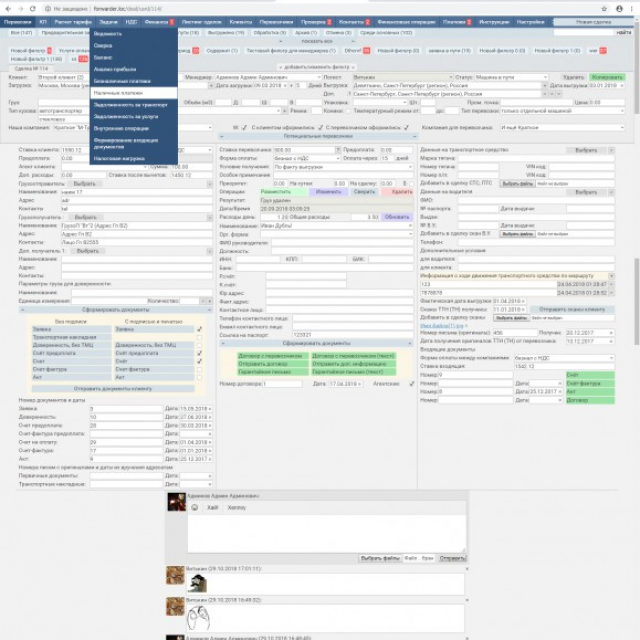Click the 'Ставка перевозчика' input field

(304, 150)
